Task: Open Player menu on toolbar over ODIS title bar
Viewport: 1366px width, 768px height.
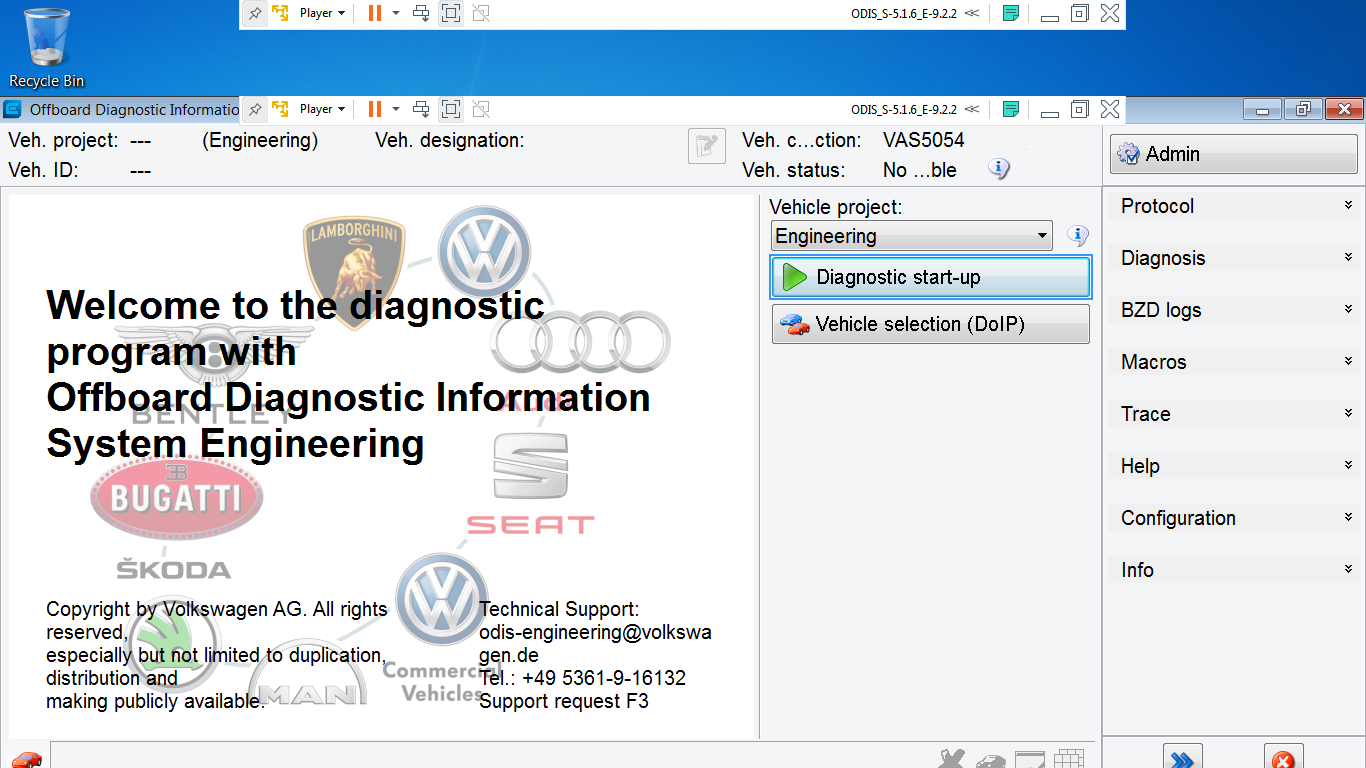Action: (322, 109)
